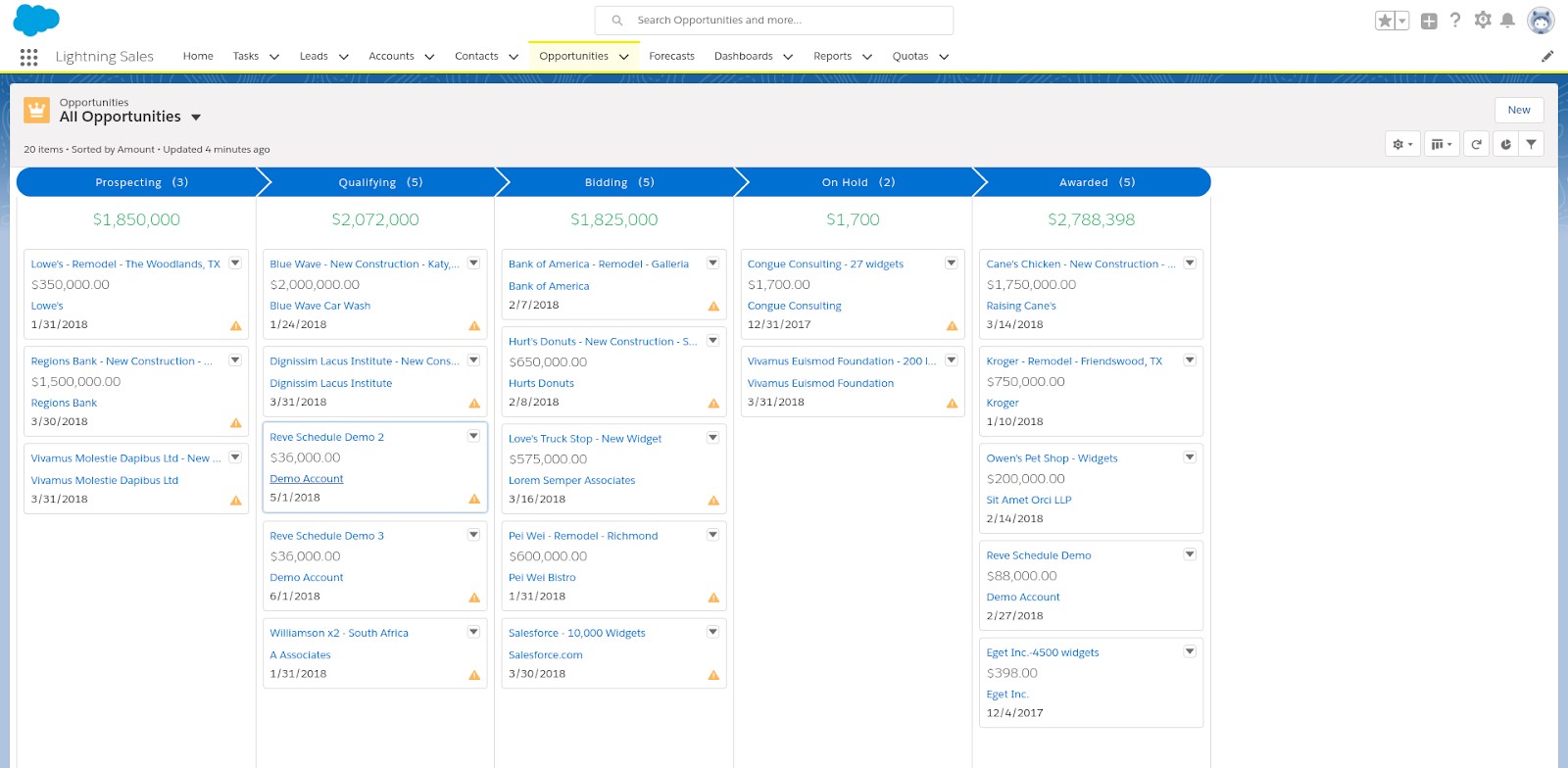Viewport: 1568px width, 768px height.
Task: Open the Accounts tab
Action: pyautogui.click(x=391, y=56)
